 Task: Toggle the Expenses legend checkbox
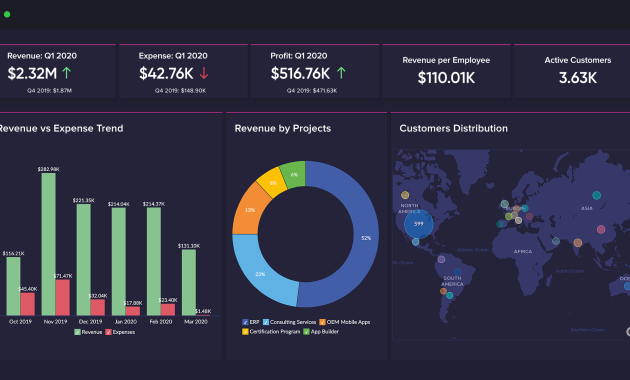coord(108,332)
